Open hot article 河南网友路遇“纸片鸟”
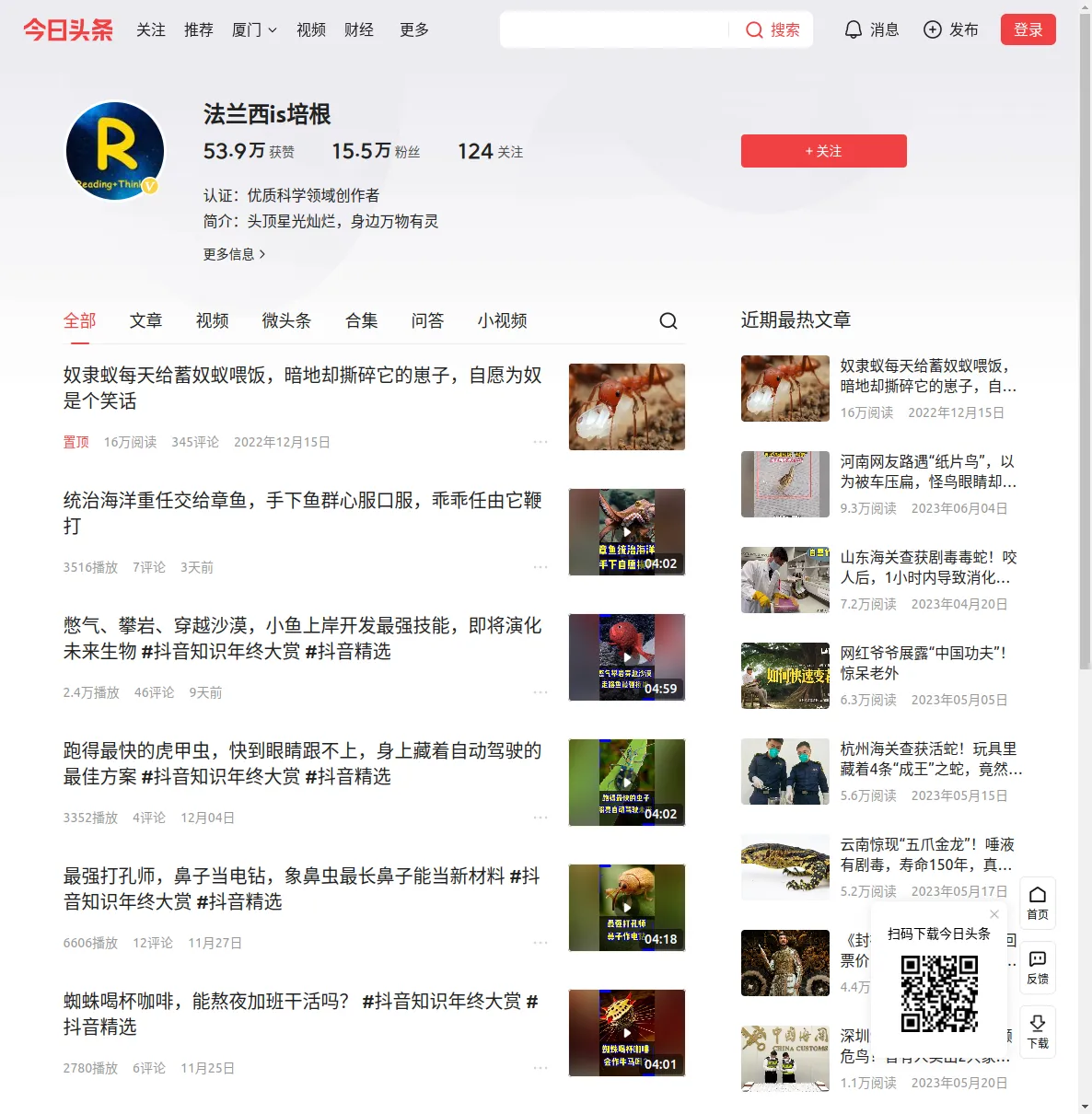Image resolution: width=1092 pixels, height=1114 pixels. (x=929, y=471)
